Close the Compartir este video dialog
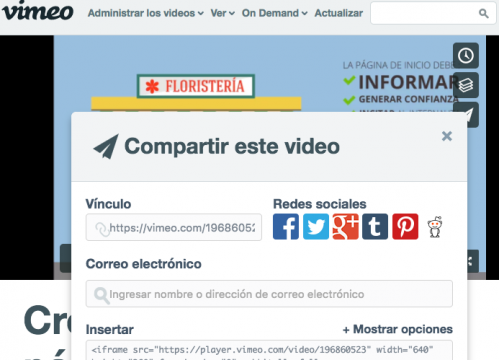499x360 pixels. coord(447,136)
